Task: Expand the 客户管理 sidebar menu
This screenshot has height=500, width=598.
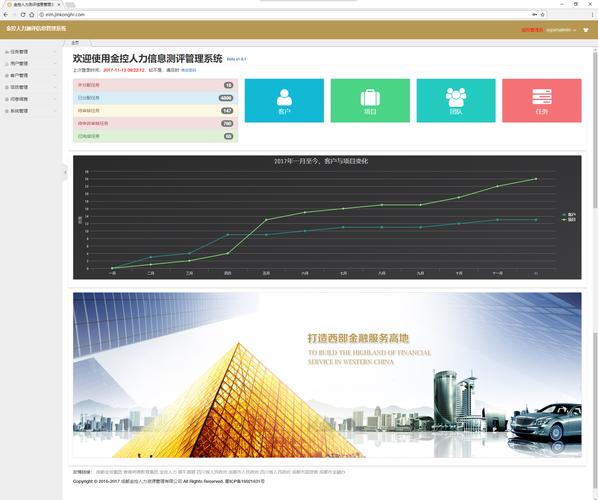Action: click(31, 76)
